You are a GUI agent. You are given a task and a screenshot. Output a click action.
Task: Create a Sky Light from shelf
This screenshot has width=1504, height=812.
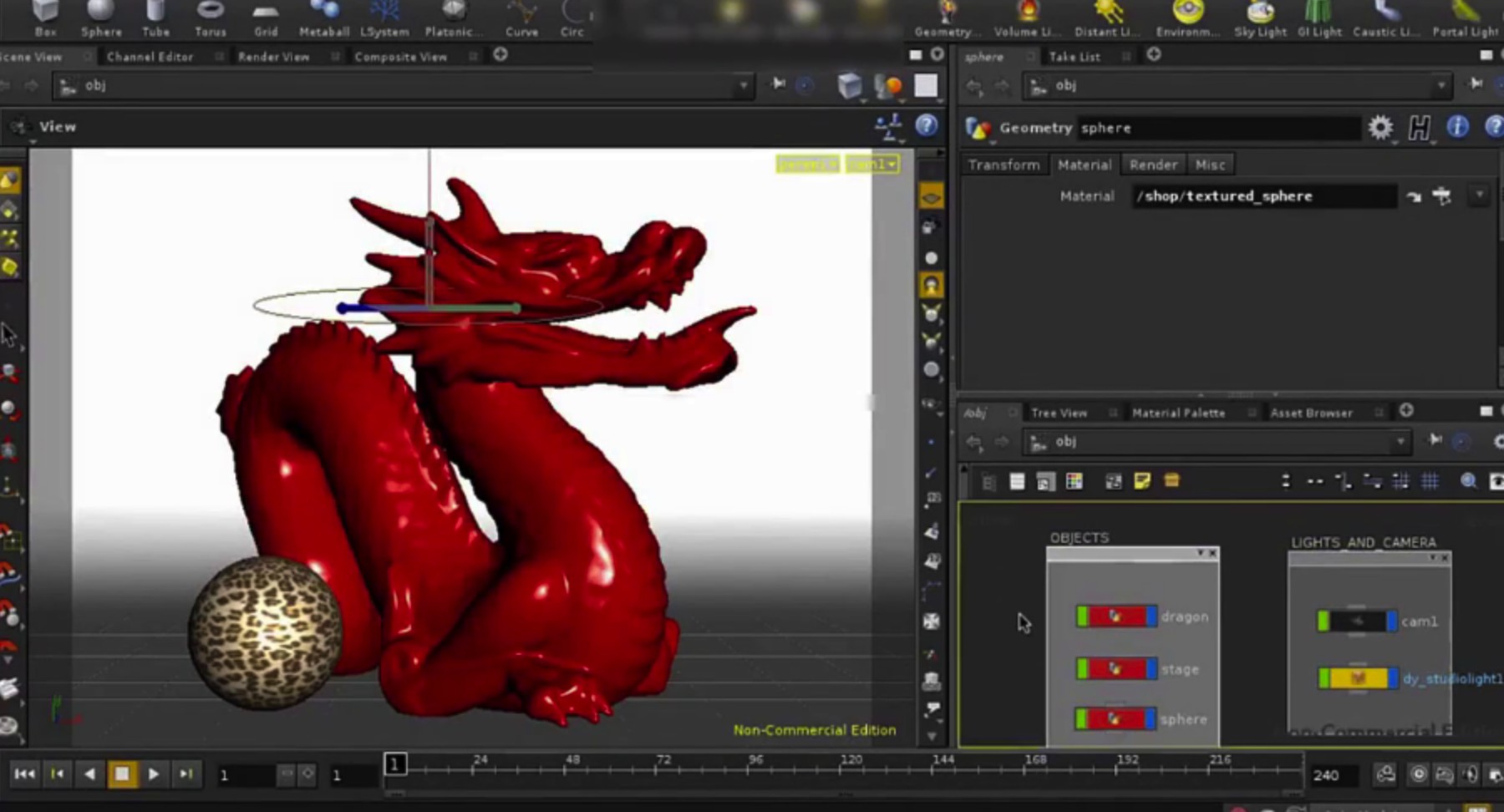1260,18
